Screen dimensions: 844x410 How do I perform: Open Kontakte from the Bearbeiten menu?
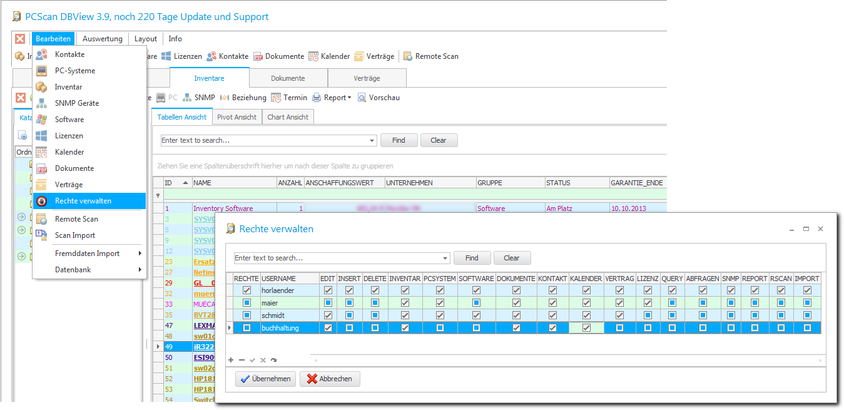tap(89, 54)
